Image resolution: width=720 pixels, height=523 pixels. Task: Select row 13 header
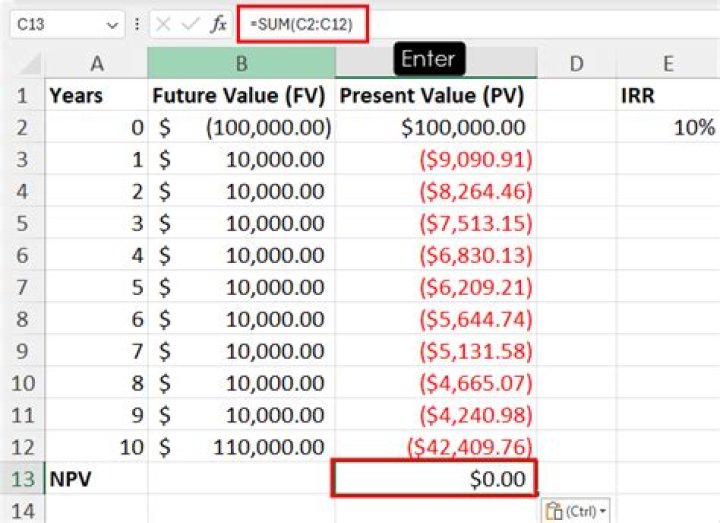(x=21, y=479)
